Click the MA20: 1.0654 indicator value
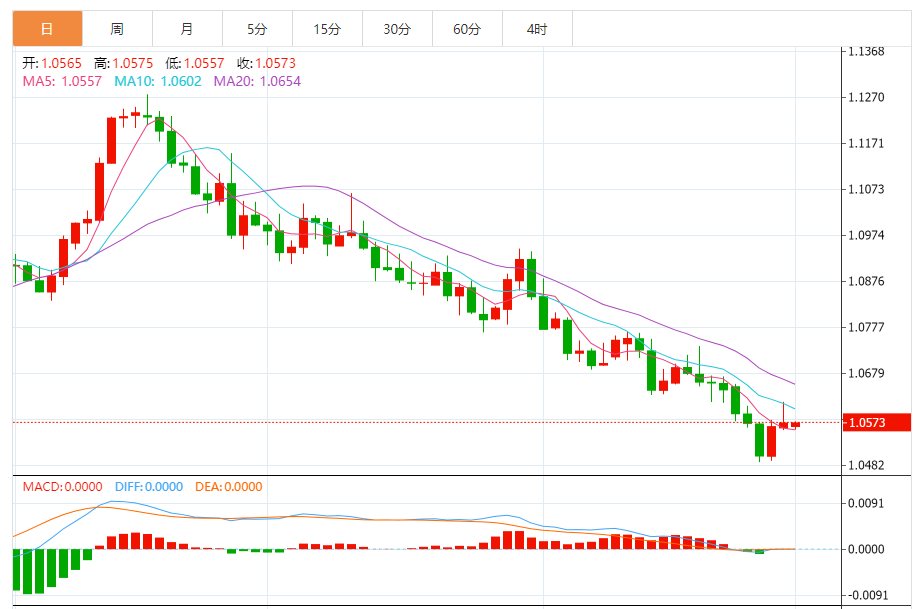Image resolution: width=921 pixels, height=609 pixels. [257, 81]
